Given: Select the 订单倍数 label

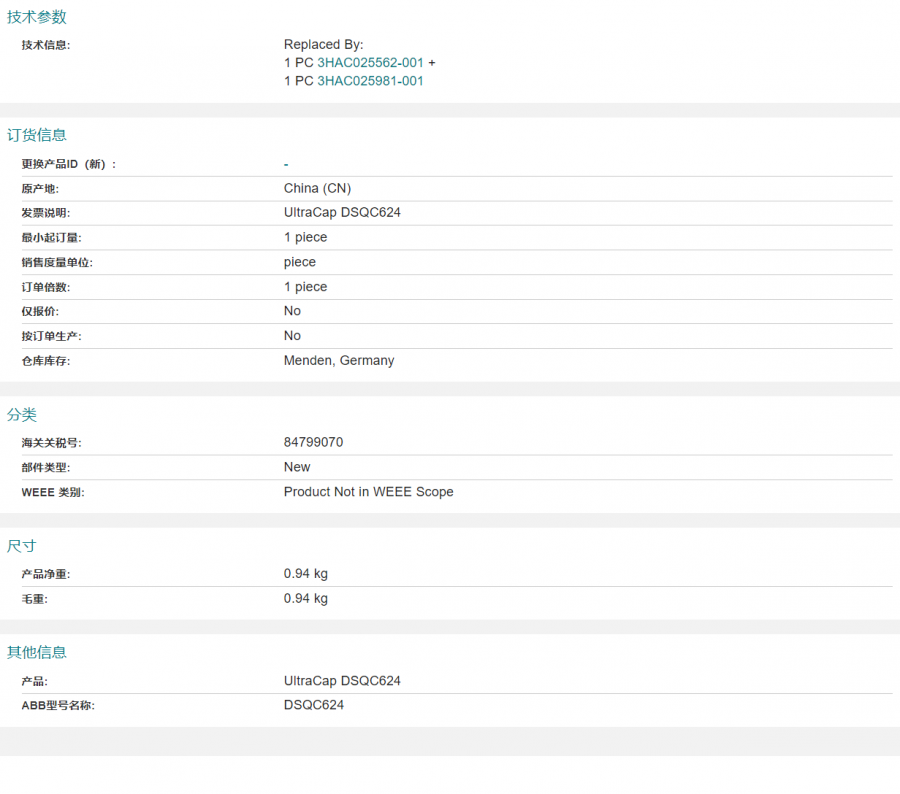Looking at the screenshot, I should [x=46, y=287].
